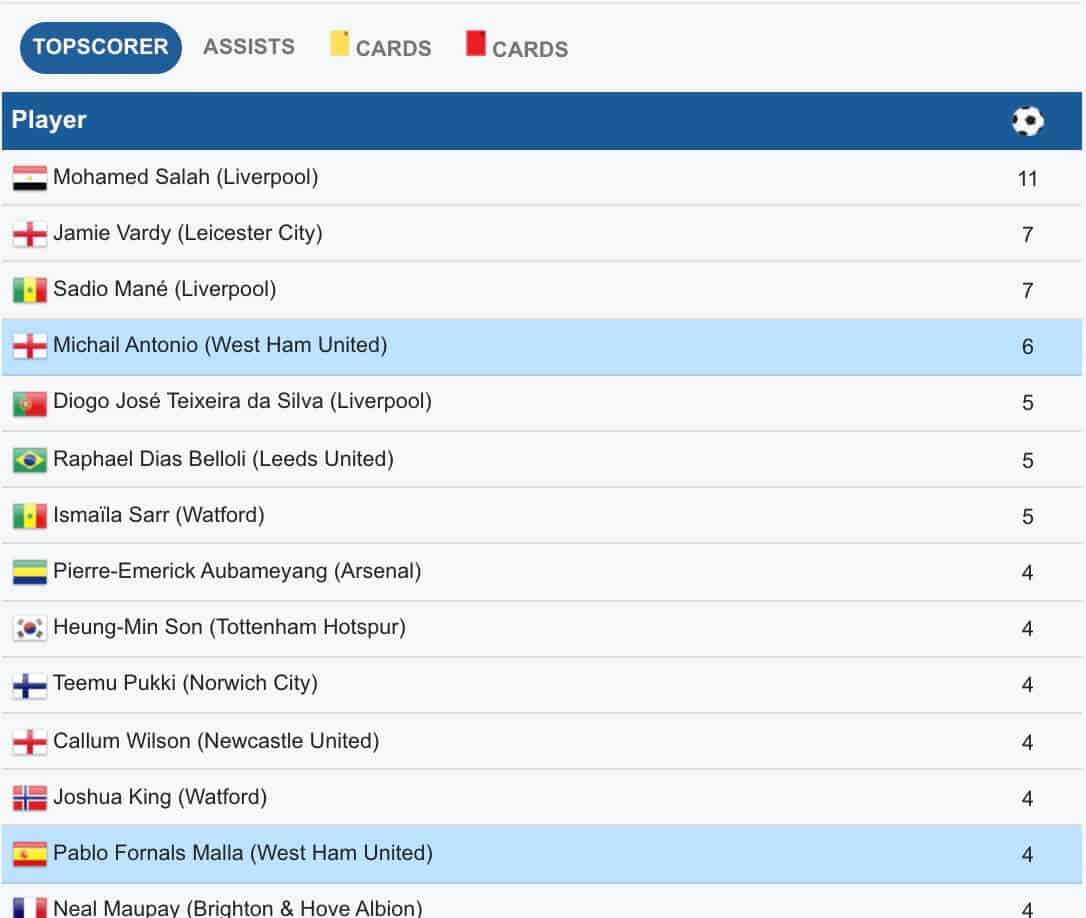1086x918 pixels.
Task: Click the South Korea flag beside Heung-Min Son
Action: pos(30,628)
